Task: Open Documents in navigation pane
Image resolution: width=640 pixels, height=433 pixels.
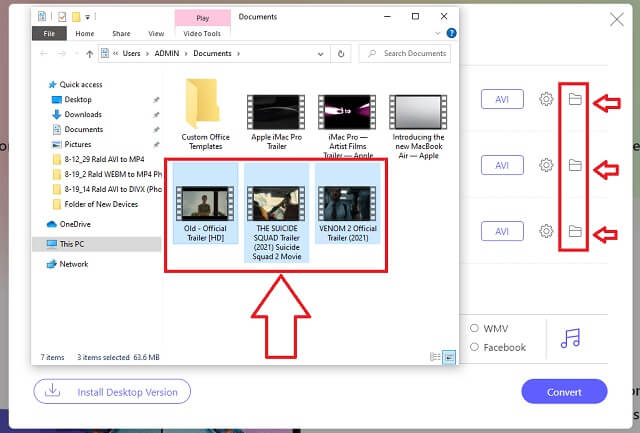Action: (x=84, y=129)
